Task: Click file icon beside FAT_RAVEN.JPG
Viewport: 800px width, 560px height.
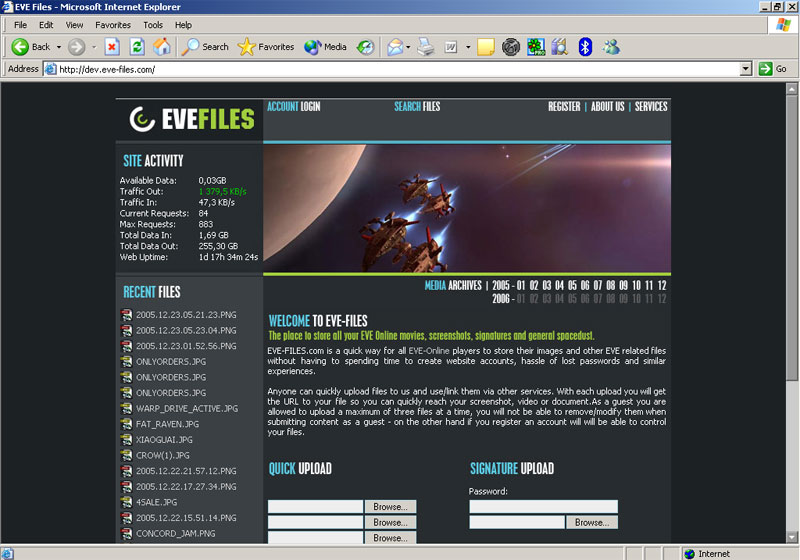Action: point(126,424)
